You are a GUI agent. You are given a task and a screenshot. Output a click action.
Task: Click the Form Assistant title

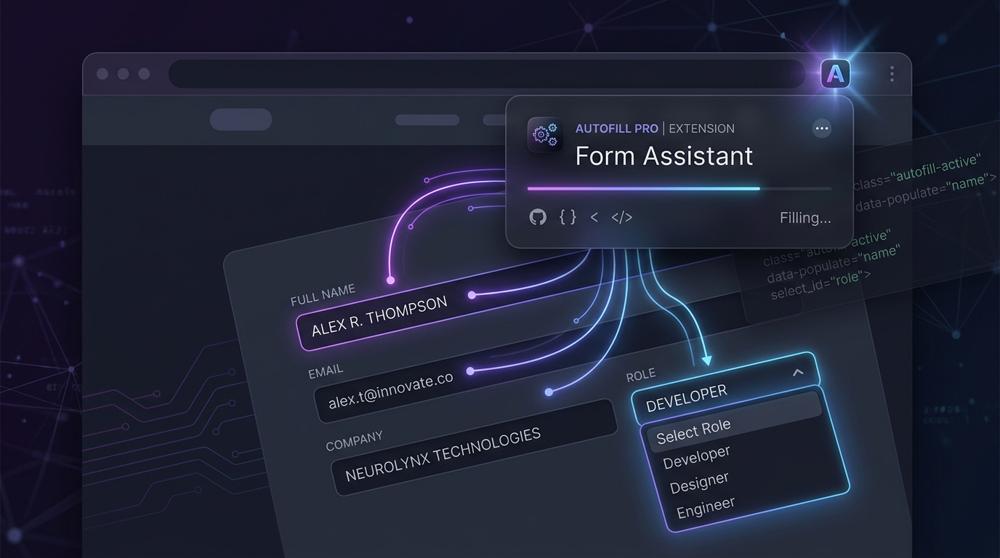point(664,156)
